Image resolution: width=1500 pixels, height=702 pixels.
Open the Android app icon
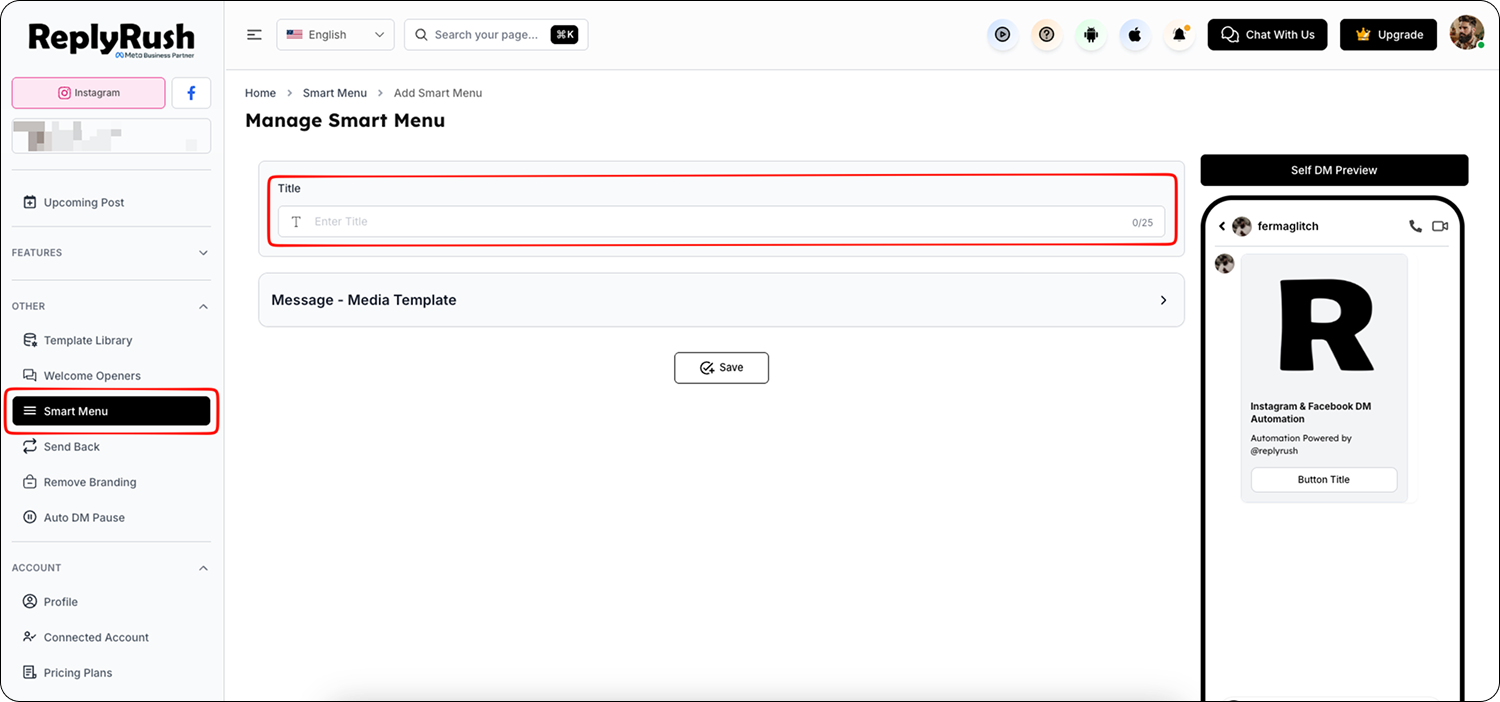coord(1091,34)
